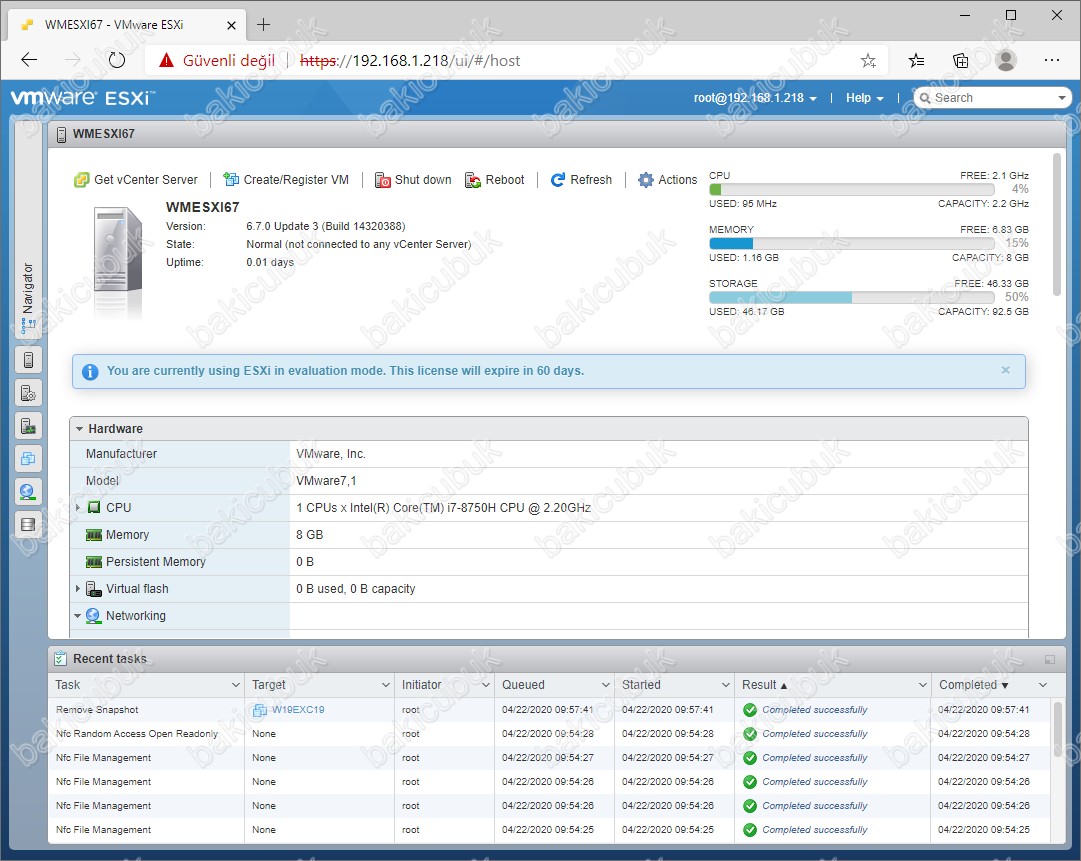Open the browser Favorites list icon
Screen dimensions: 1081x861
point(916,61)
